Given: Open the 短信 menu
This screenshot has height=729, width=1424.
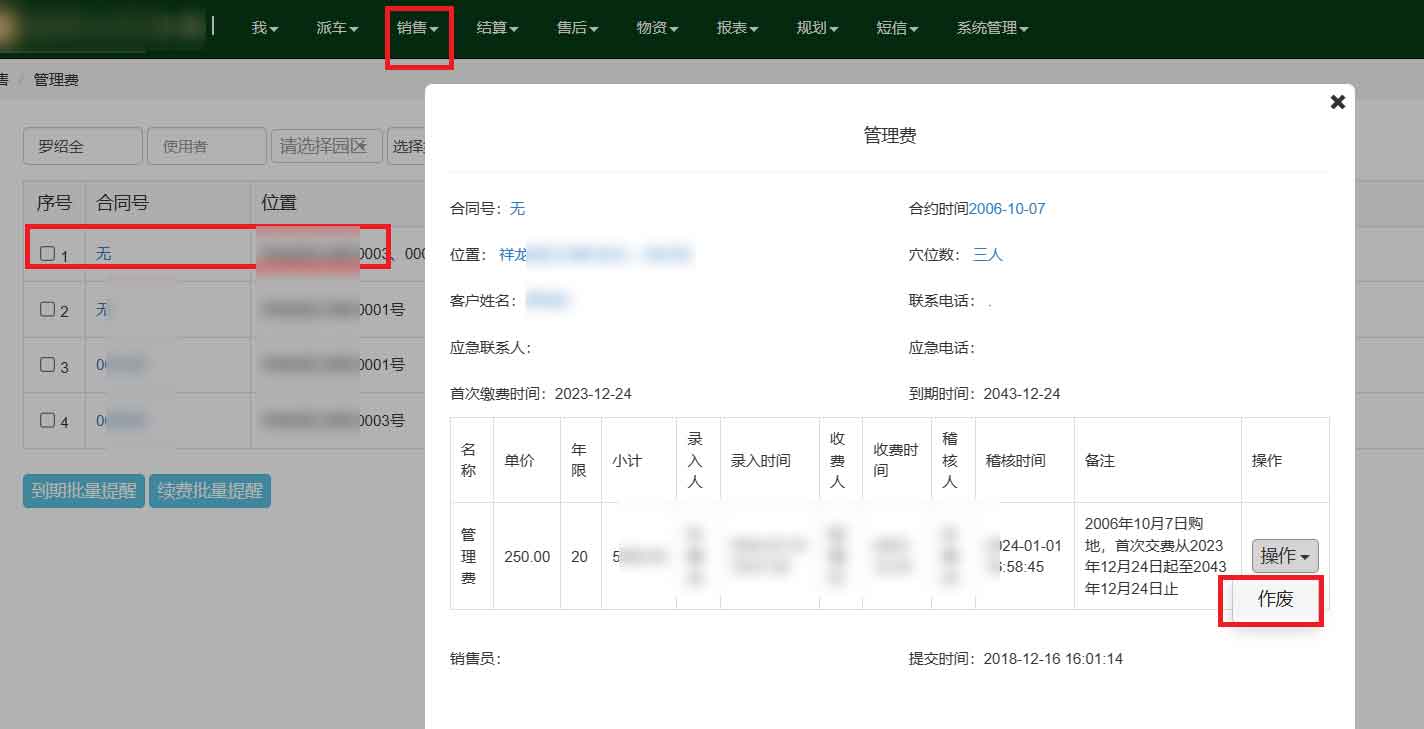Looking at the screenshot, I should coord(896,28).
